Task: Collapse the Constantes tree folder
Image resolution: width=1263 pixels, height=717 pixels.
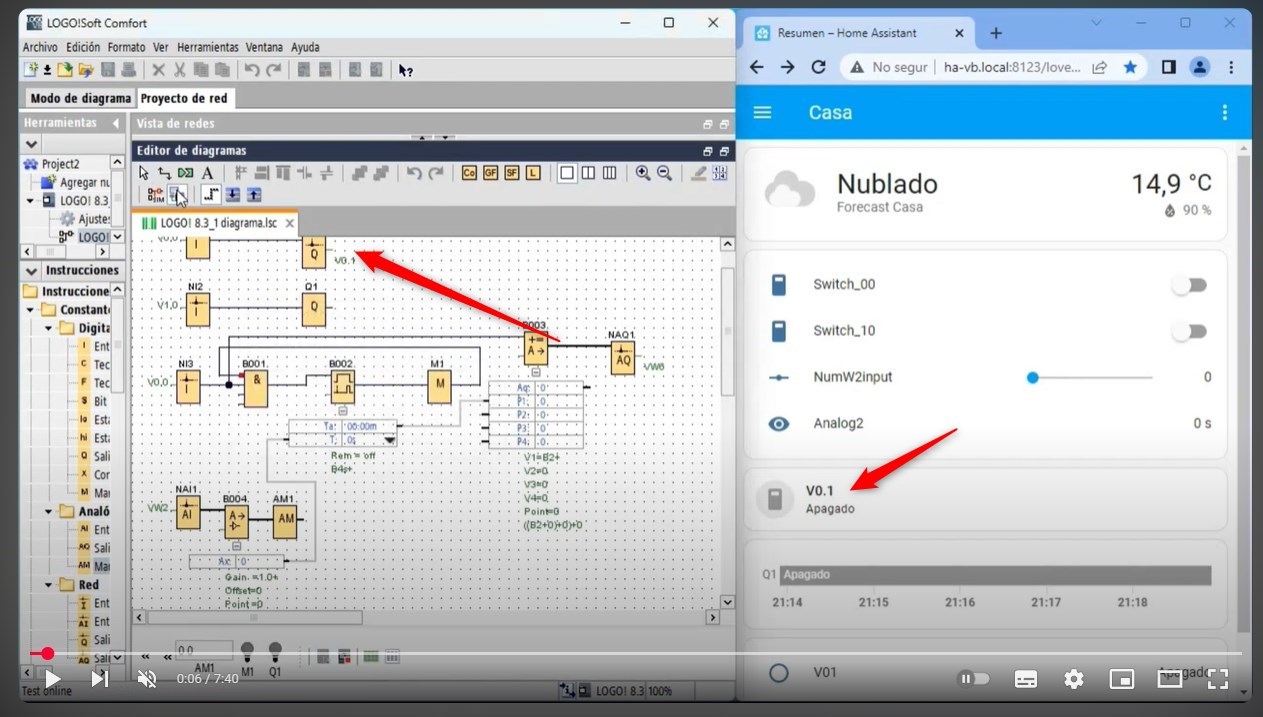Action: (31, 309)
